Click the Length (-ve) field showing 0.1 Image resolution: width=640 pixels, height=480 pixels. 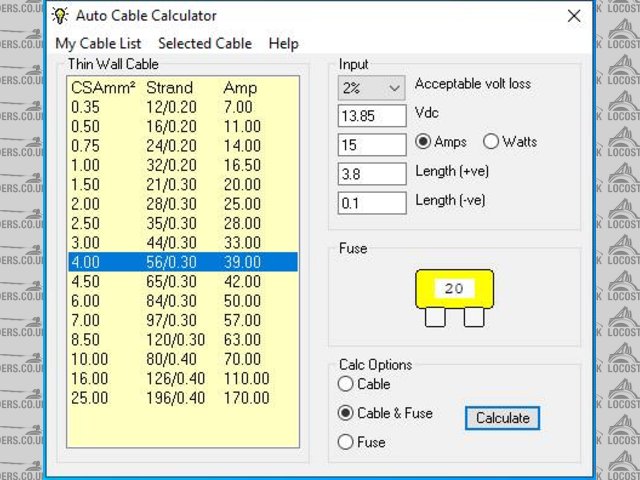[372, 203]
